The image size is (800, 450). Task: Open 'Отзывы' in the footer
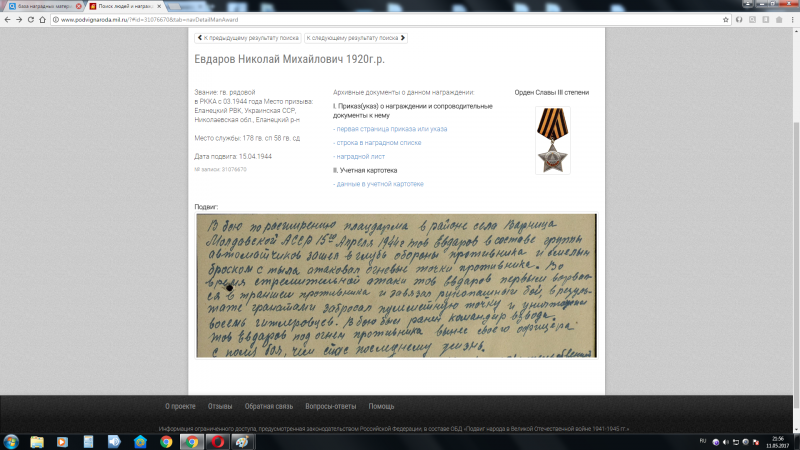(x=220, y=407)
